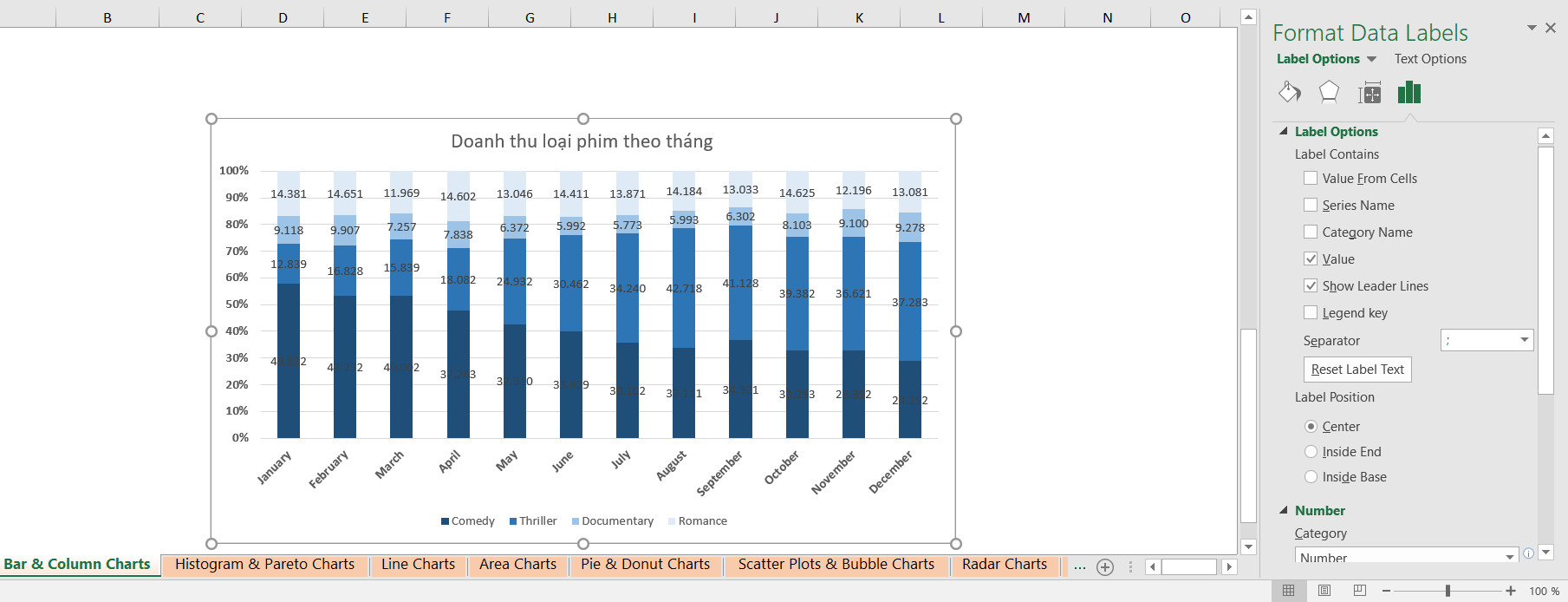Select Documentary legend entry
This screenshot has height=602, width=1568.
pyautogui.click(x=613, y=520)
